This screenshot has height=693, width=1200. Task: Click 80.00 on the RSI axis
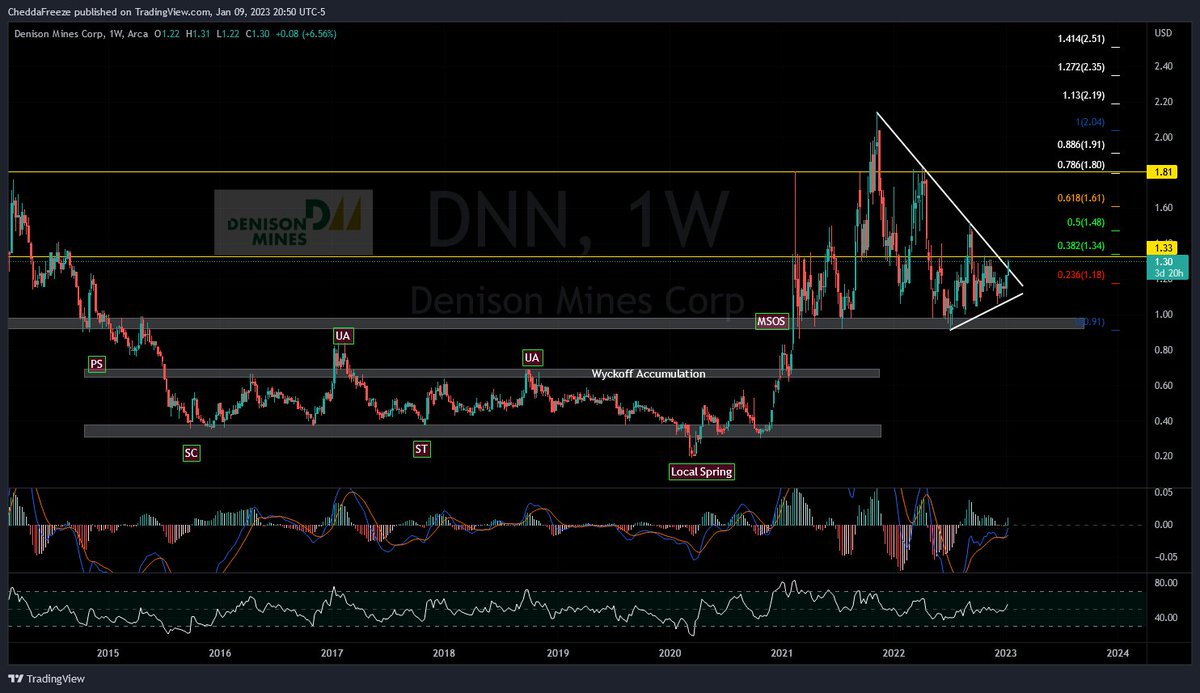tap(1165, 581)
